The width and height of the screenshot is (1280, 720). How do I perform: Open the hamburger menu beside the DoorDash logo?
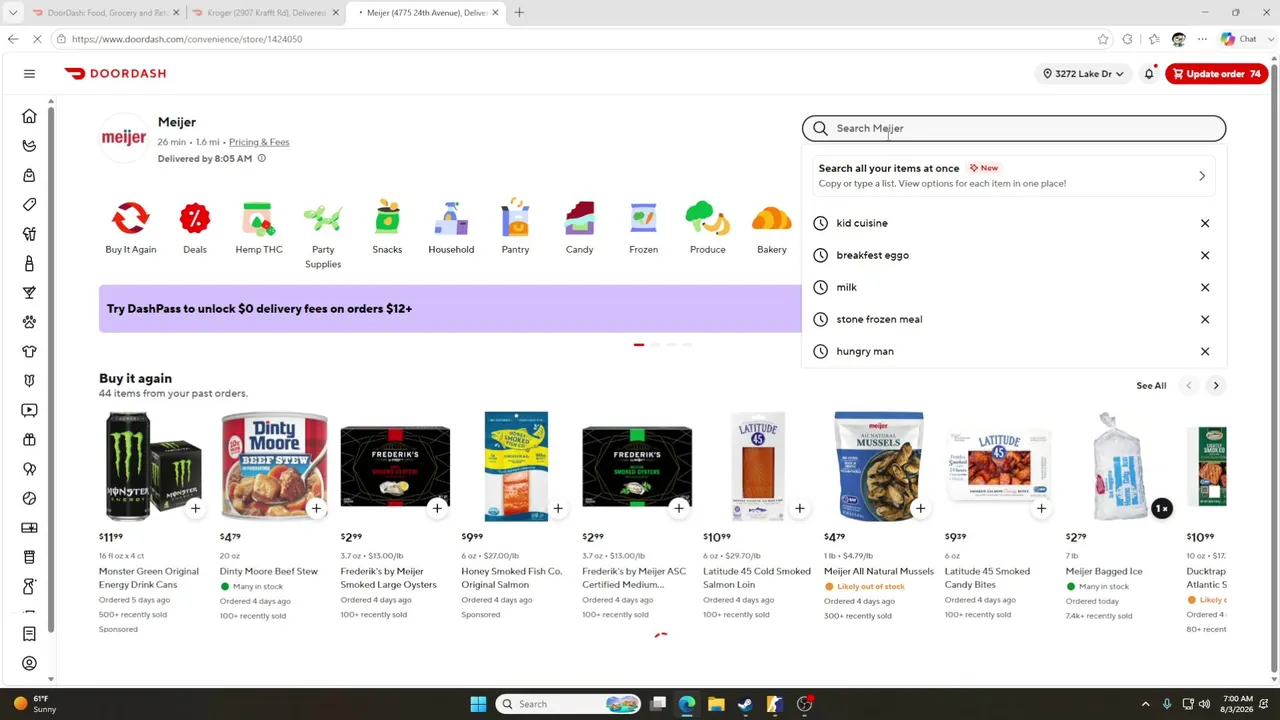pos(29,73)
